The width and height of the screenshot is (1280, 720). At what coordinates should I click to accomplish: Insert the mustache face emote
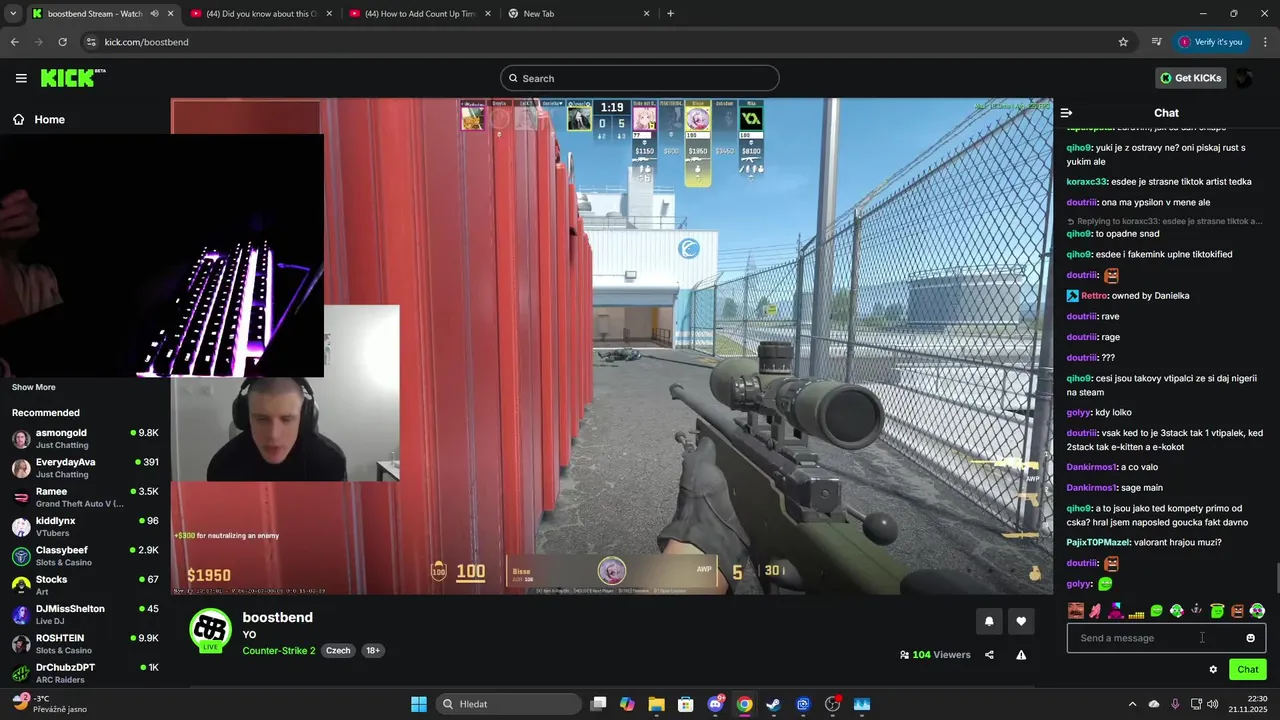coord(1076,610)
